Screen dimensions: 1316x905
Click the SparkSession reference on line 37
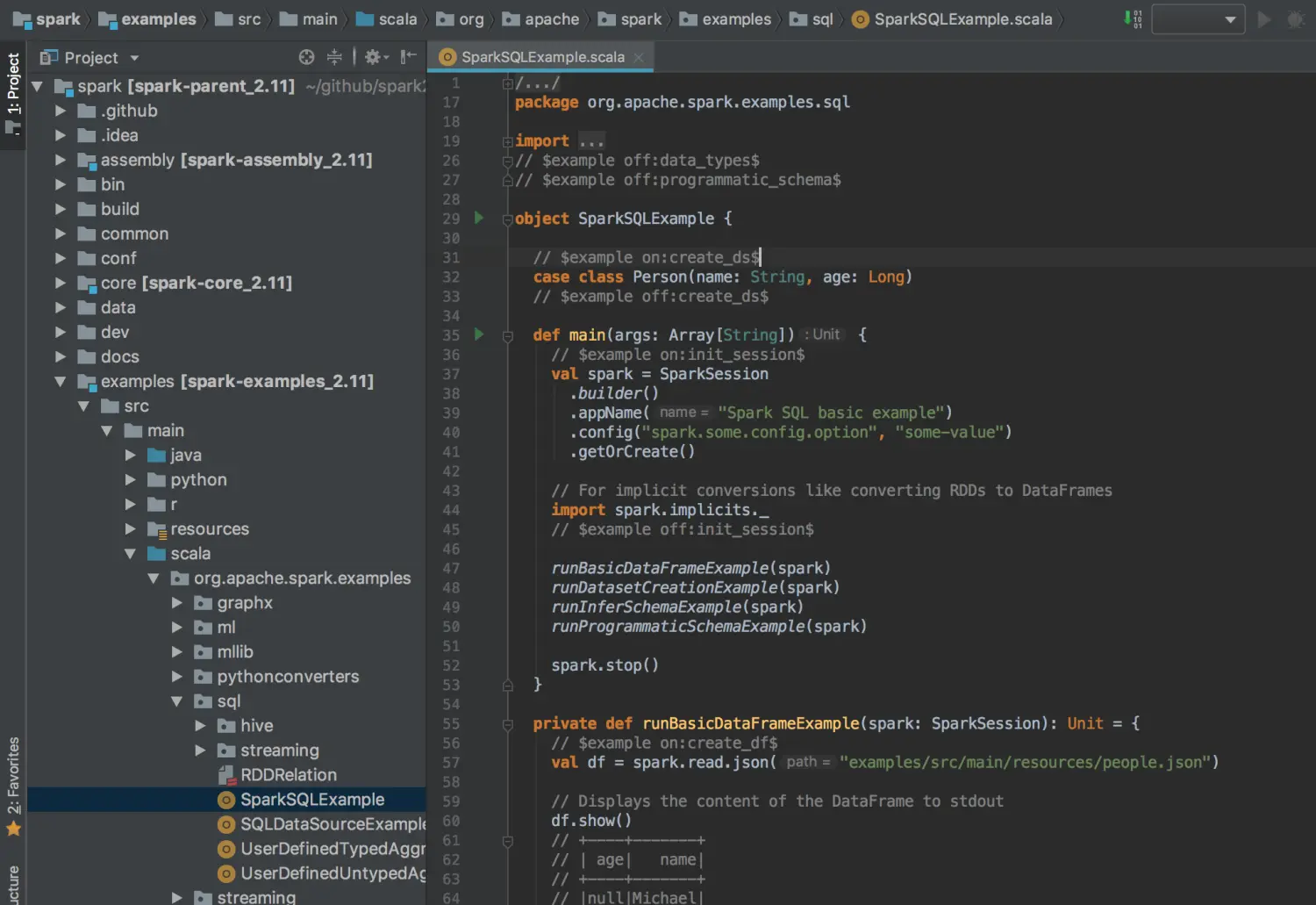click(713, 374)
